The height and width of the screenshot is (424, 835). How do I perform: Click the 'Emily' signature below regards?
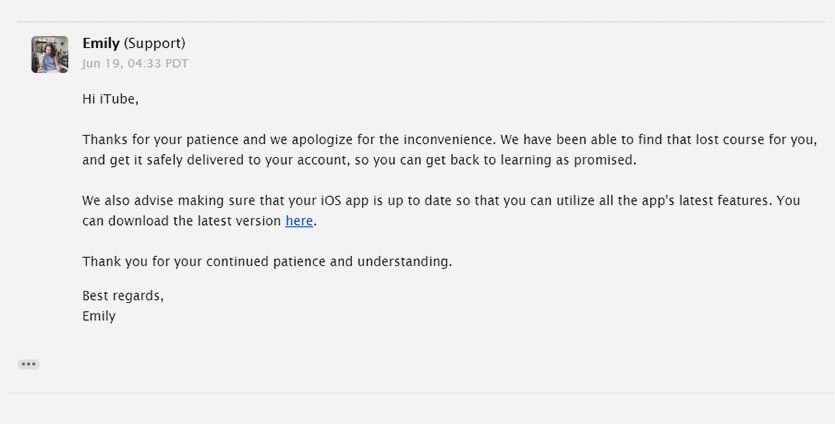(x=99, y=316)
